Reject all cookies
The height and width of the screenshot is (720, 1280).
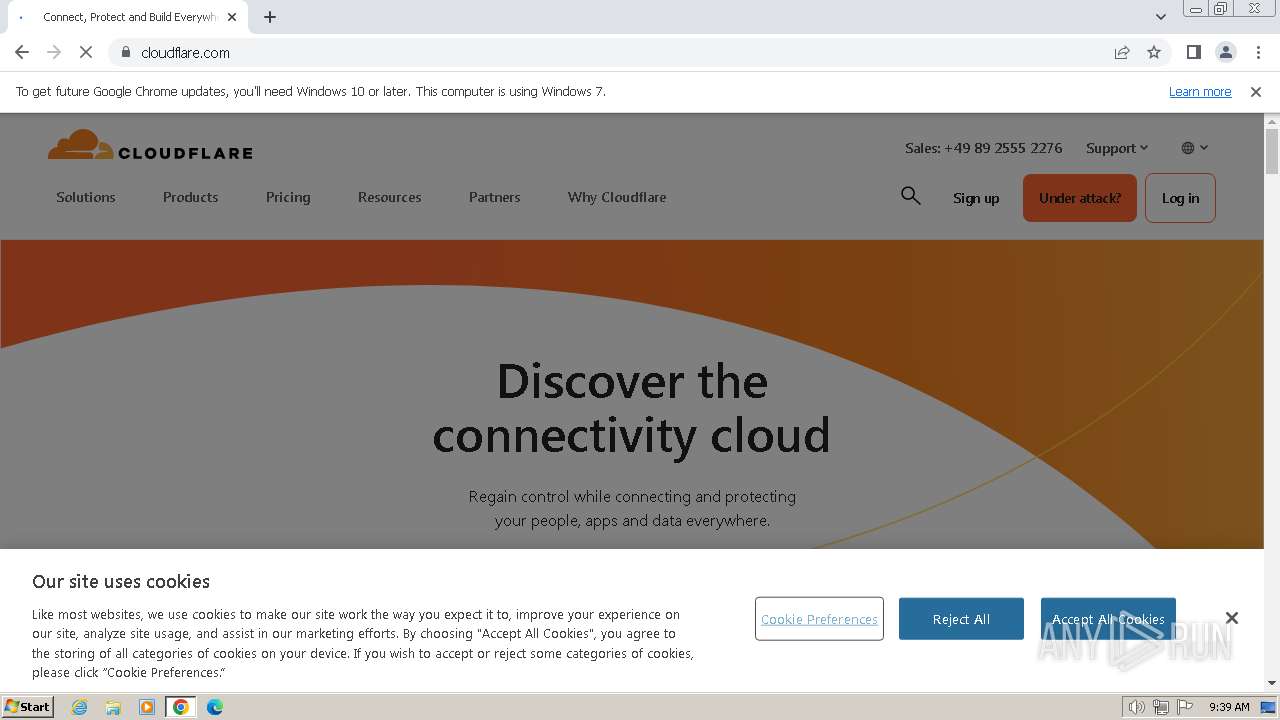(961, 619)
